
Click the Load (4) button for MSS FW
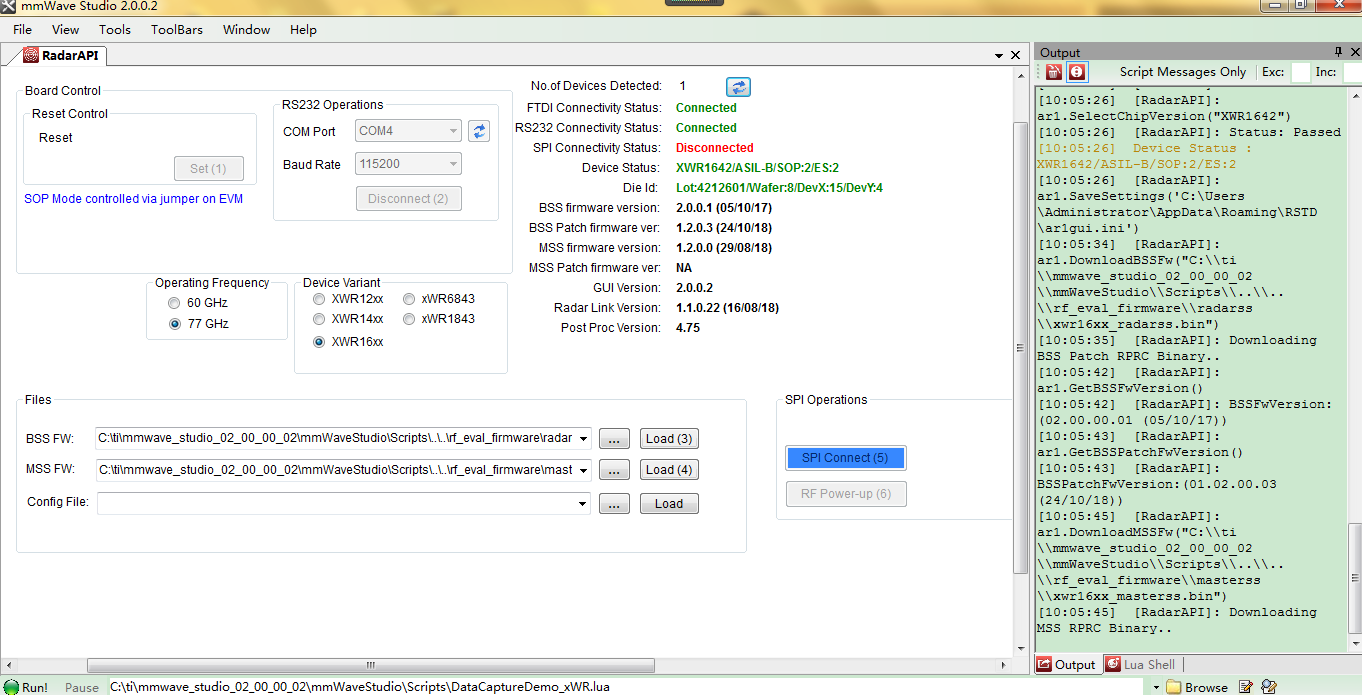[669, 469]
